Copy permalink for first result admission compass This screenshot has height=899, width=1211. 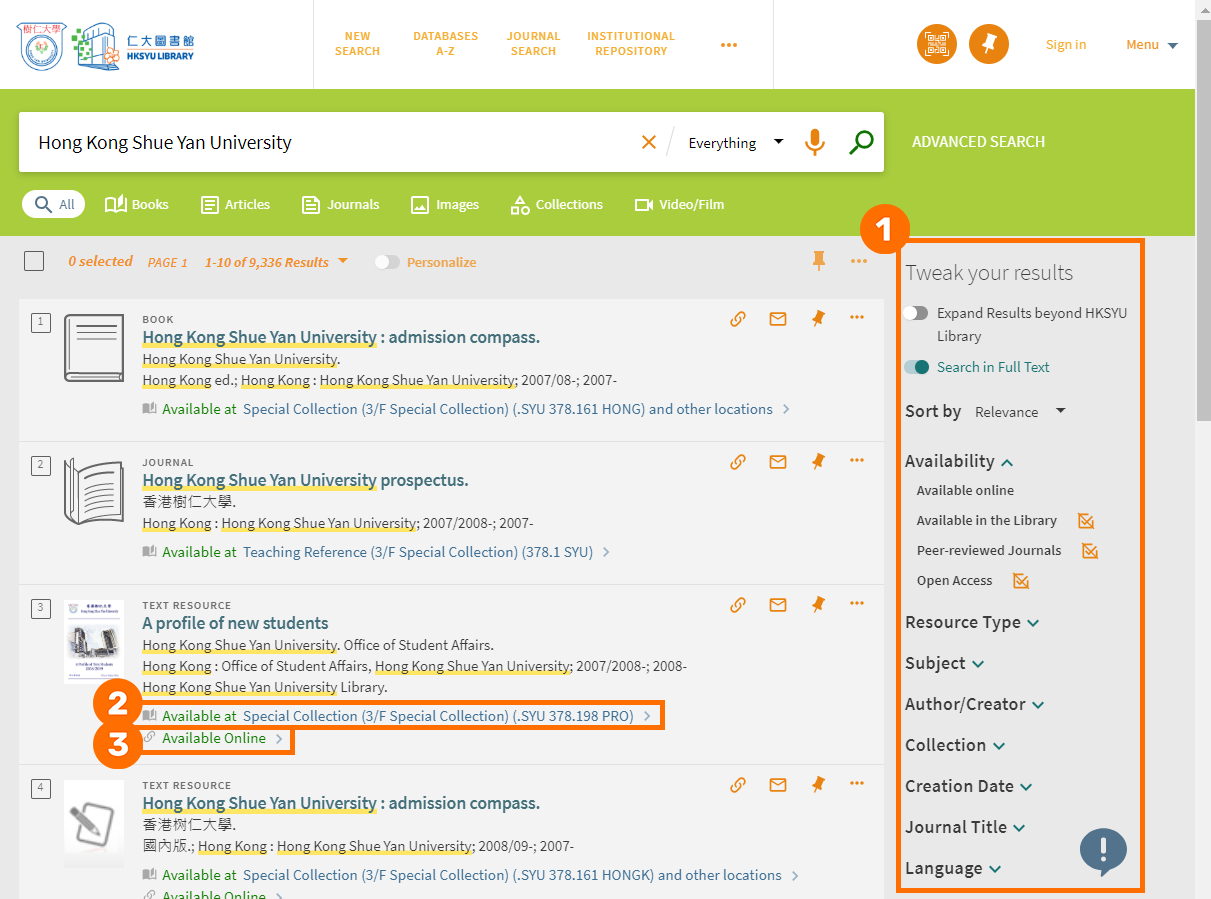coord(738,319)
